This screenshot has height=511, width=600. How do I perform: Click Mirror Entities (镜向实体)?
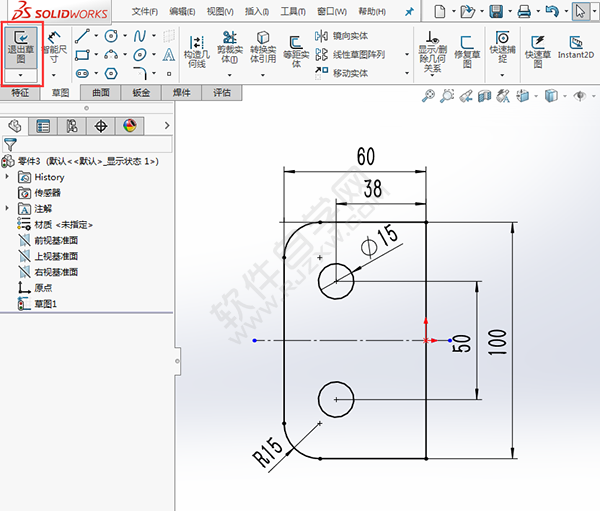point(341,36)
